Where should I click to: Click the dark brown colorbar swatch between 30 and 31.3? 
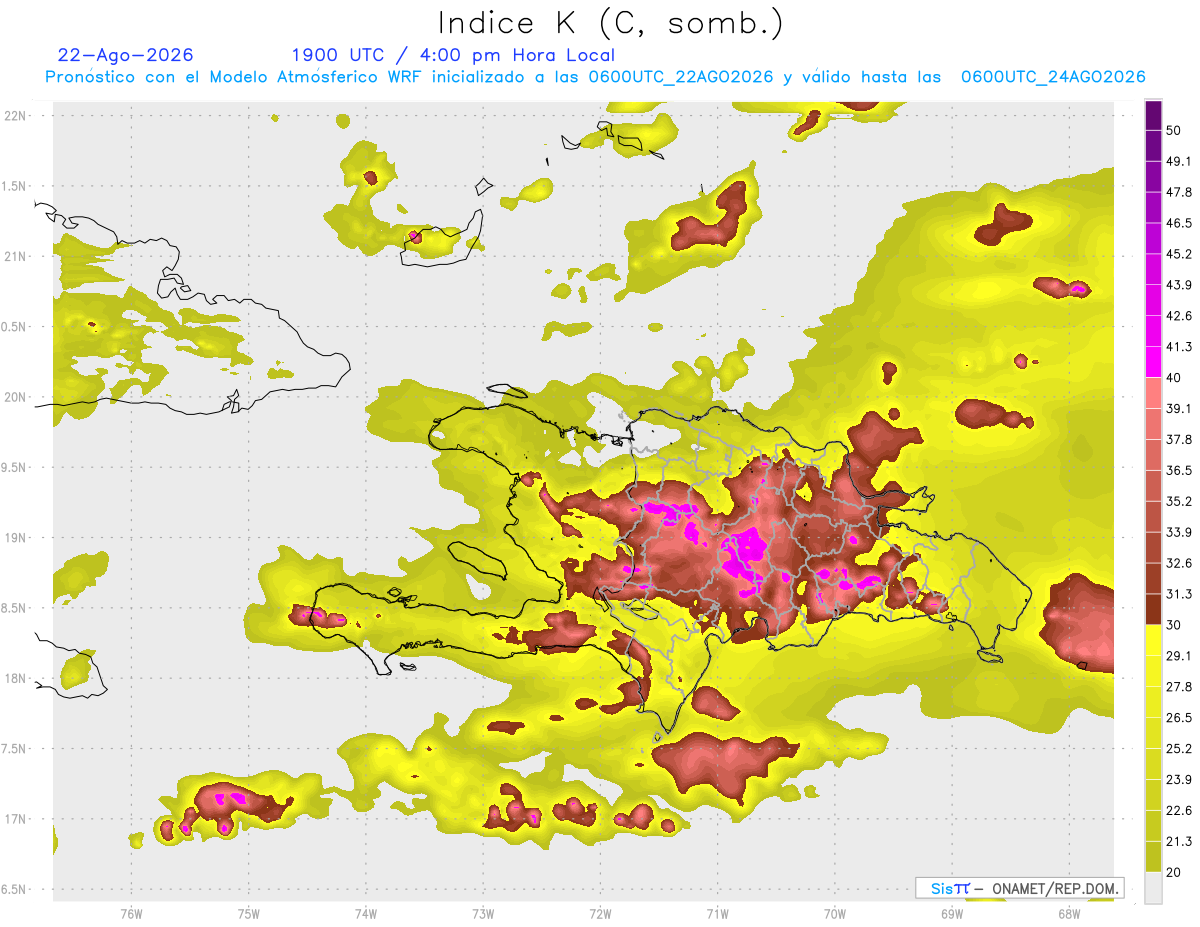[1153, 610]
